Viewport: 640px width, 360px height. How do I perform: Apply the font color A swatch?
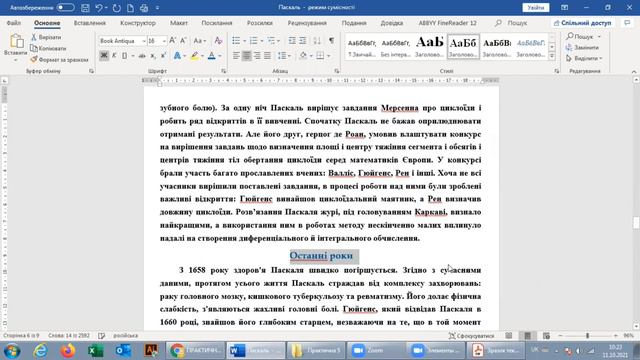click(x=211, y=56)
